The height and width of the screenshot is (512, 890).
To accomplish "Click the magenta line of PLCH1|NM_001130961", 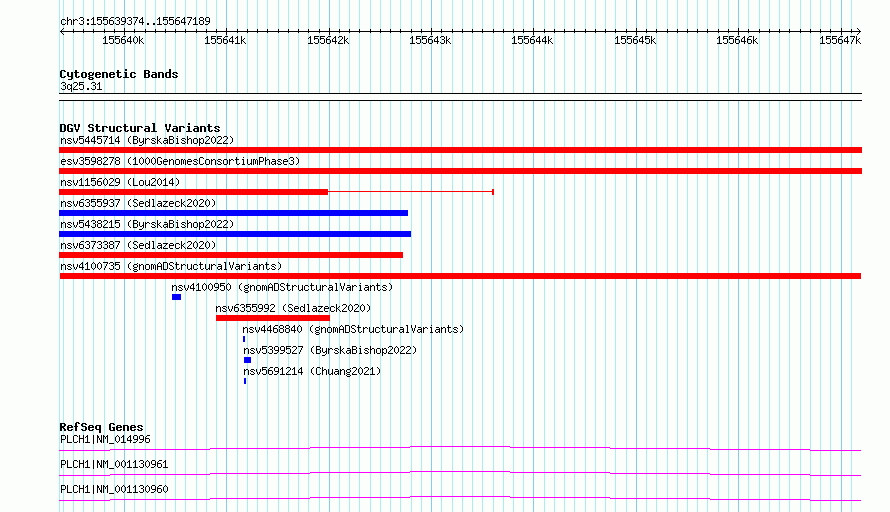I will pos(460,473).
